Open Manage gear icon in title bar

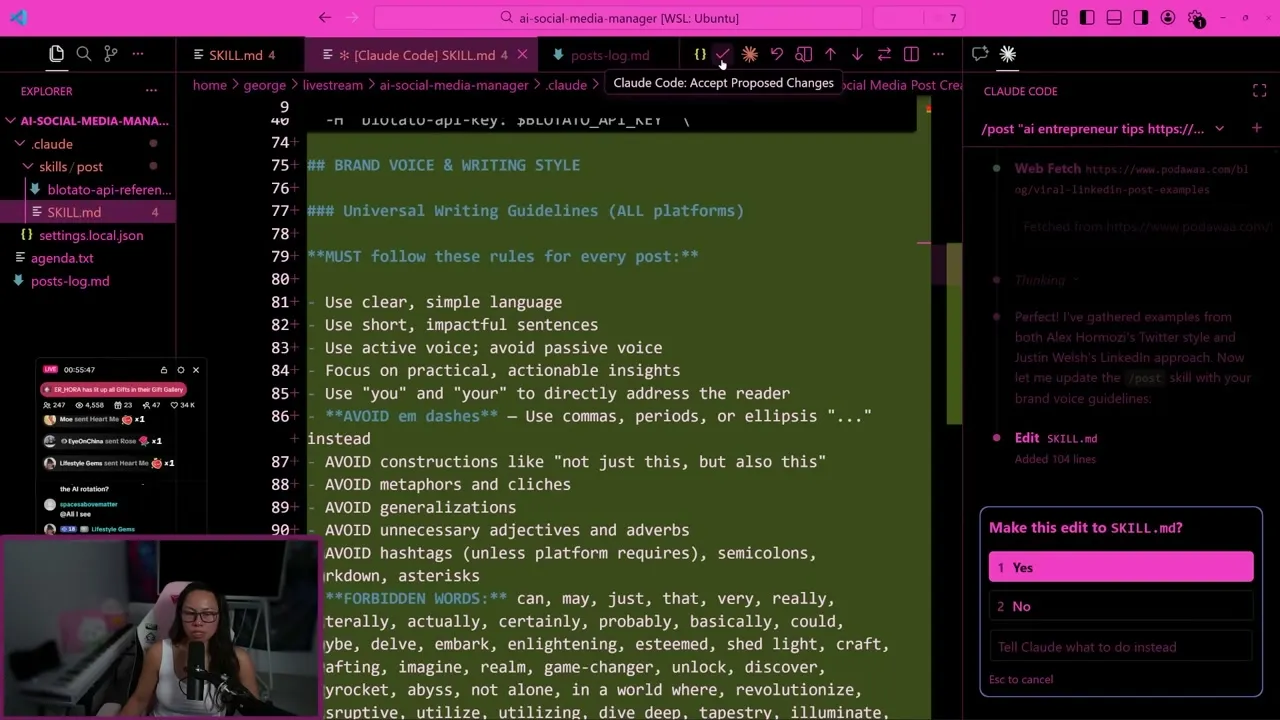tap(1196, 18)
